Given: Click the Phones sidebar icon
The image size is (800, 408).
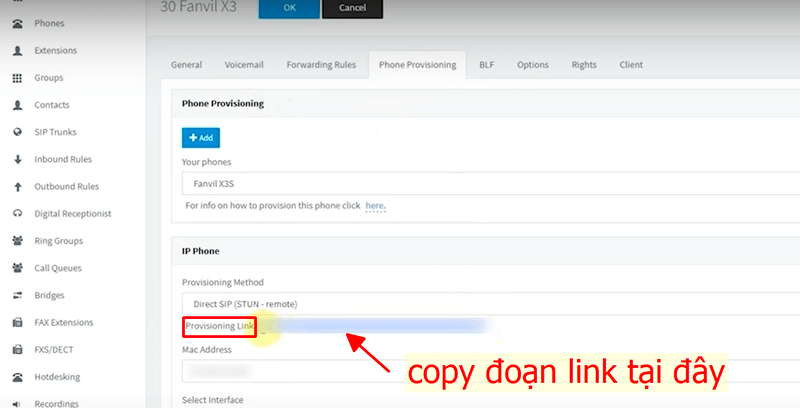Looking at the screenshot, I should click(x=17, y=23).
